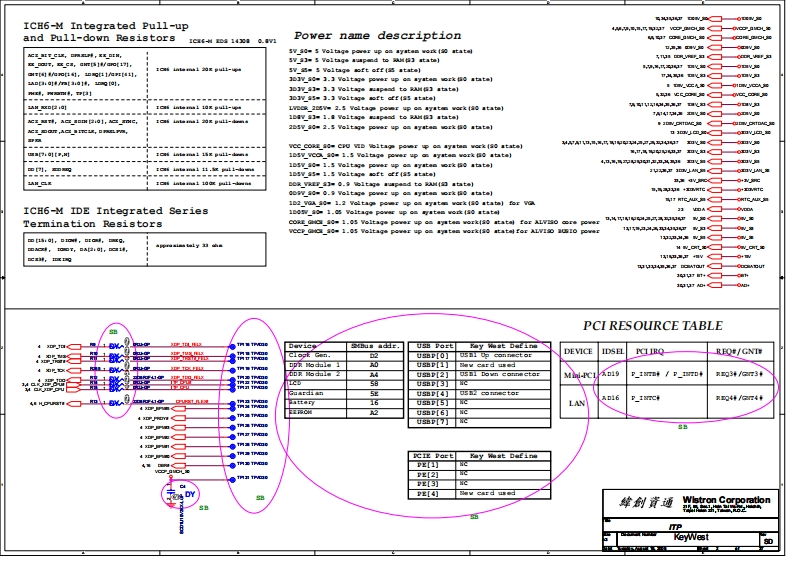
Task: Select the USBP[0] cell in USB Port table
Action: click(431, 355)
